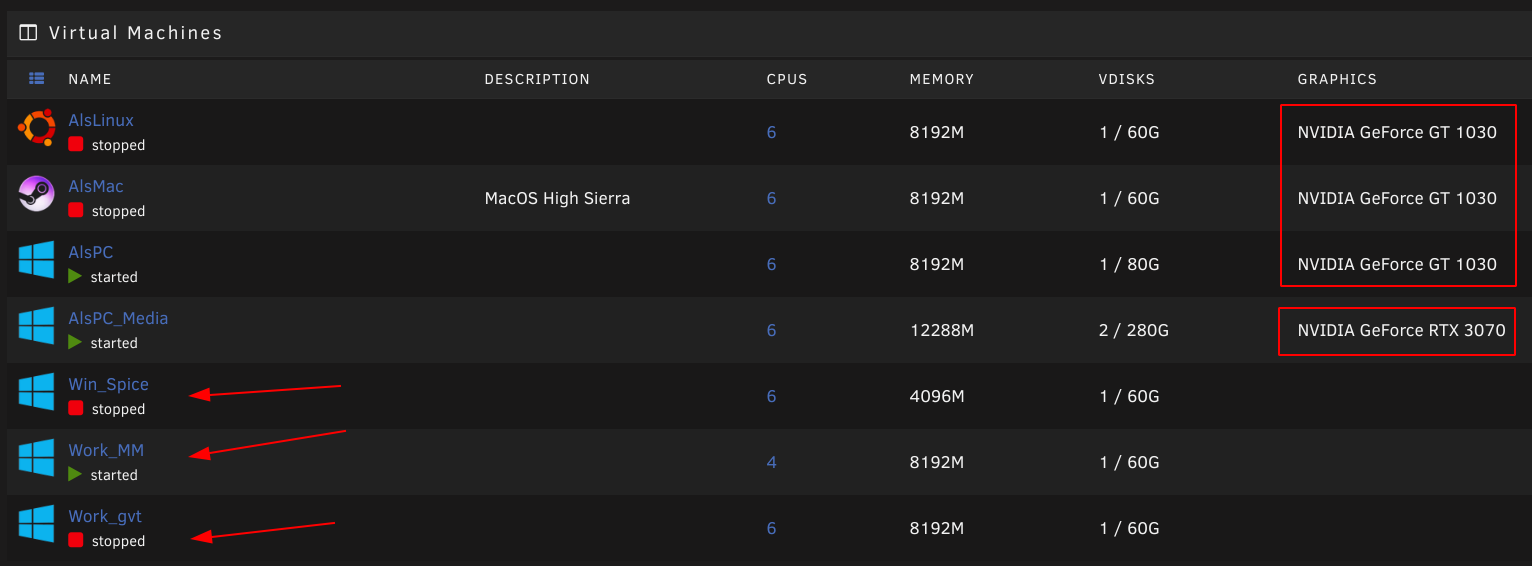1532x566 pixels.
Task: Click the Windows icon for AlsPC
Action: tap(37, 260)
